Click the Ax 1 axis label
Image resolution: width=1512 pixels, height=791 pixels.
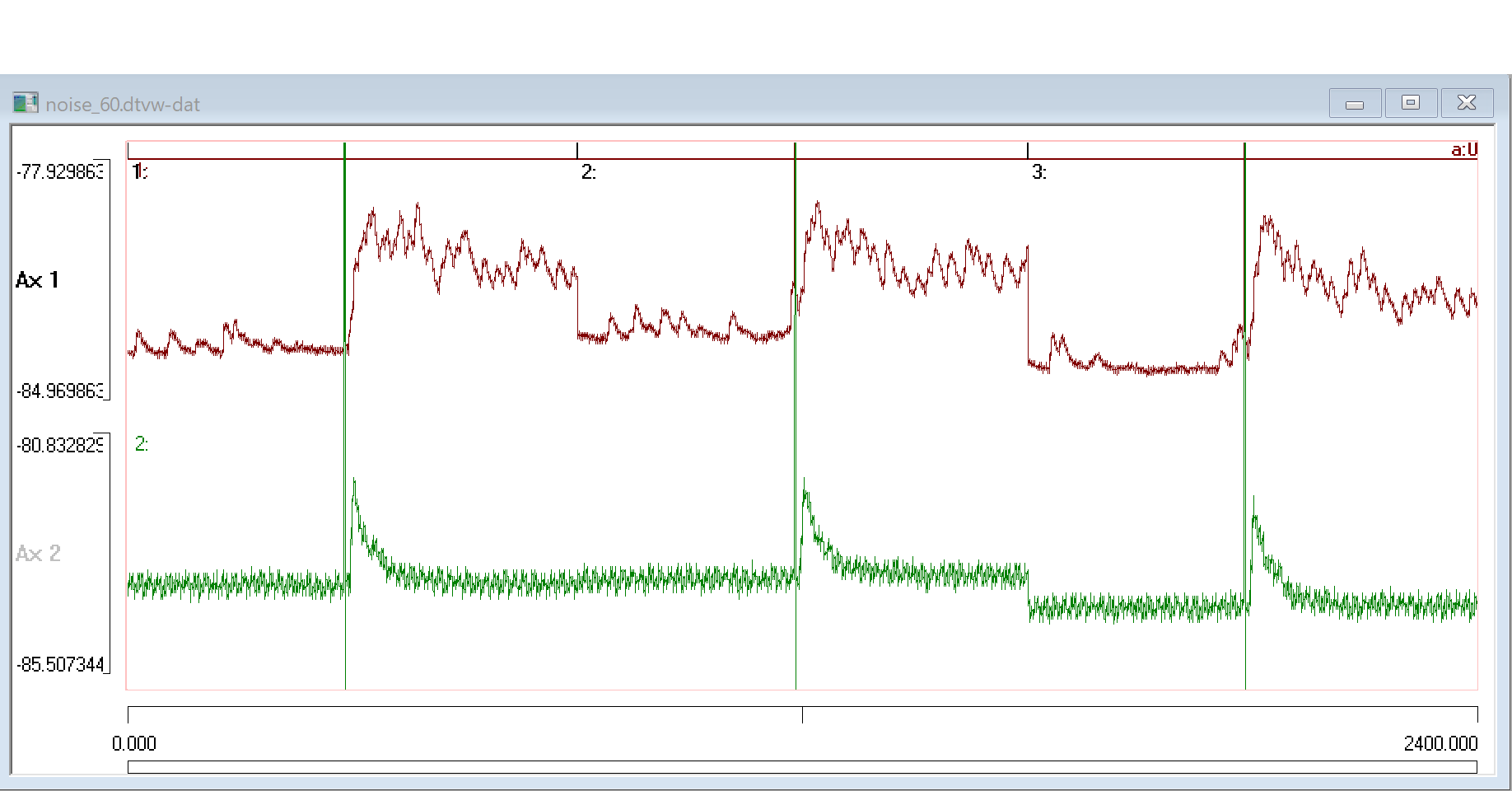37,280
